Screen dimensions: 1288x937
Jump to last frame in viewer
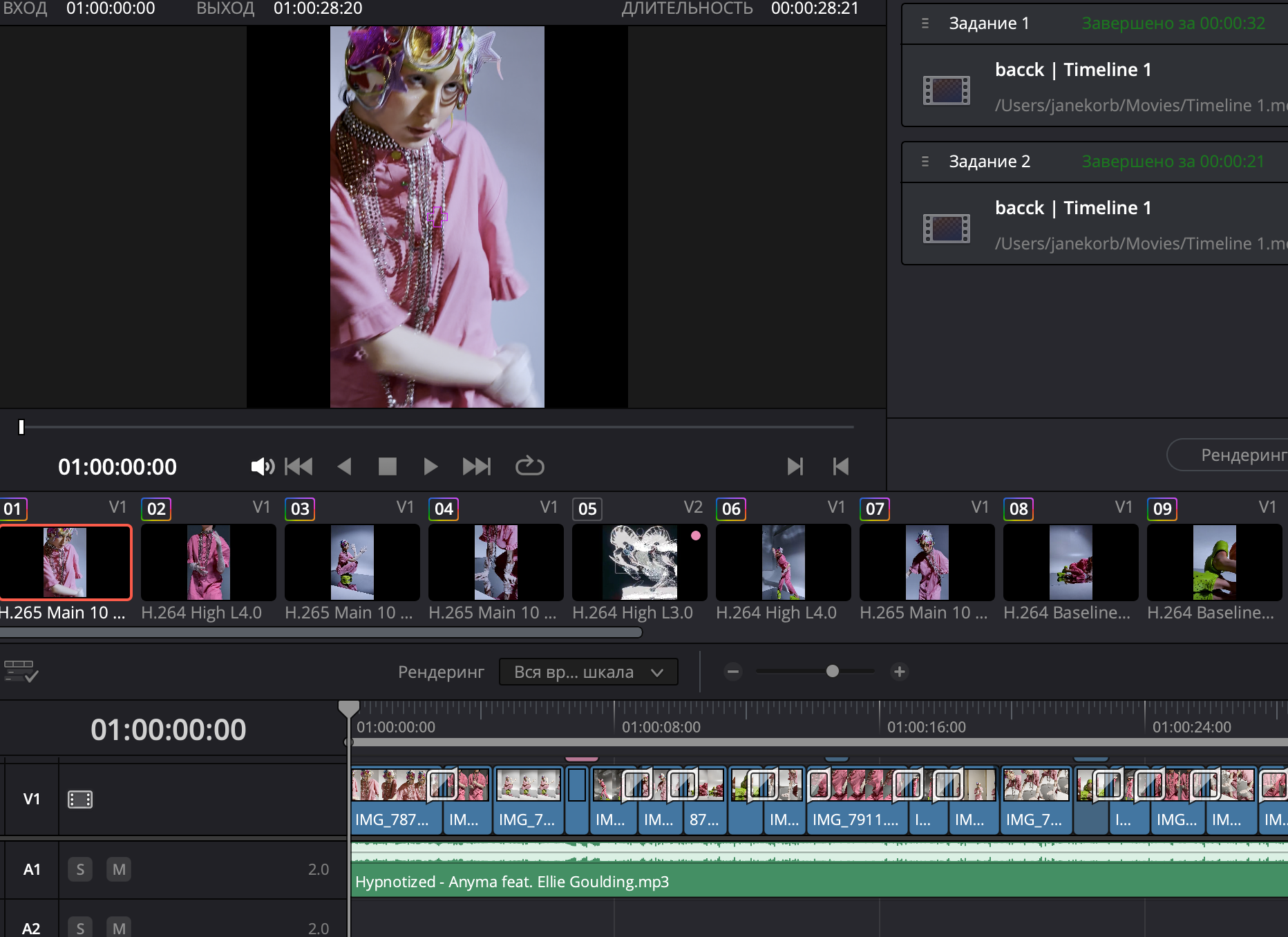(x=477, y=466)
